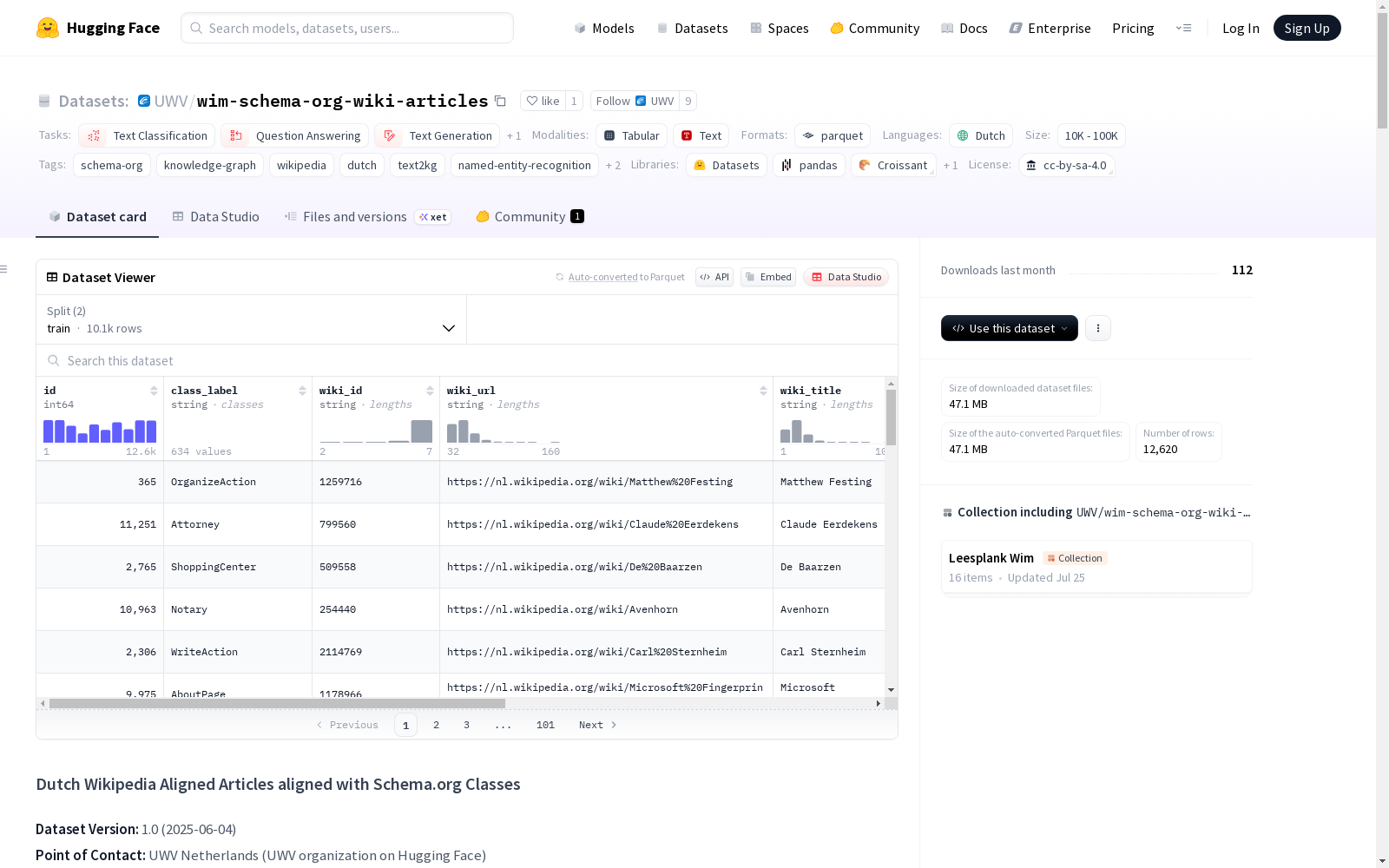Open Enterprise in the top navigation
The width and height of the screenshot is (1389, 868).
coord(1050,28)
